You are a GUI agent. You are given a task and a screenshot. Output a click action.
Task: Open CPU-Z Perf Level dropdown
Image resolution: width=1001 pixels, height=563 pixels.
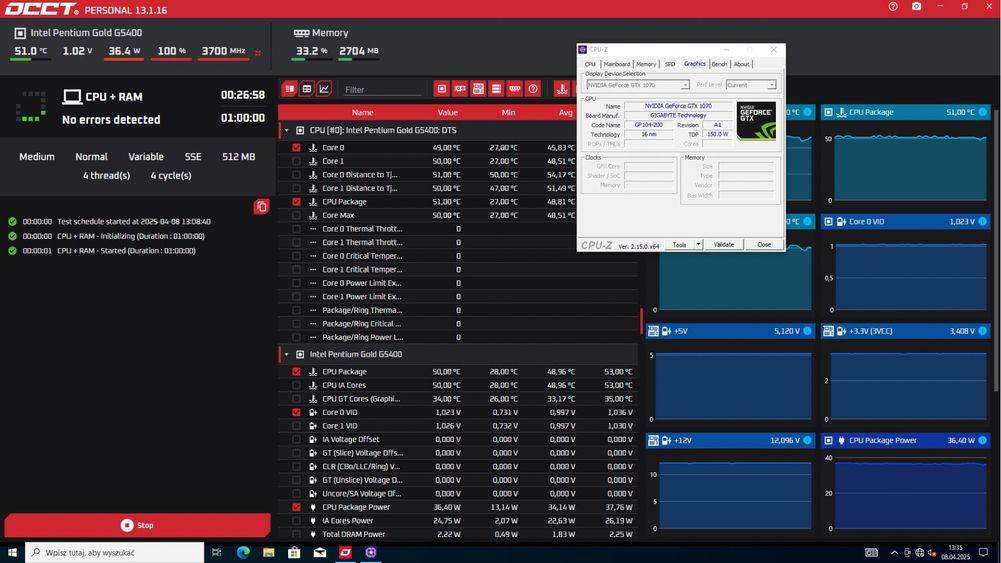(771, 85)
